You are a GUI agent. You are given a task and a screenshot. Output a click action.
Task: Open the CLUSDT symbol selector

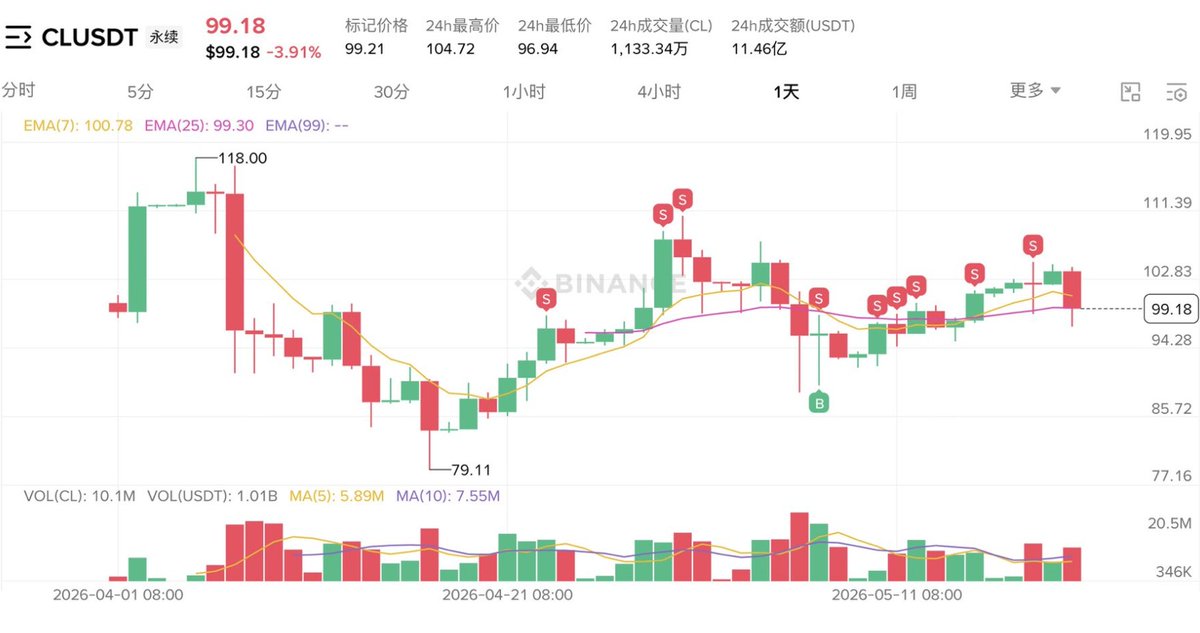click(89, 37)
